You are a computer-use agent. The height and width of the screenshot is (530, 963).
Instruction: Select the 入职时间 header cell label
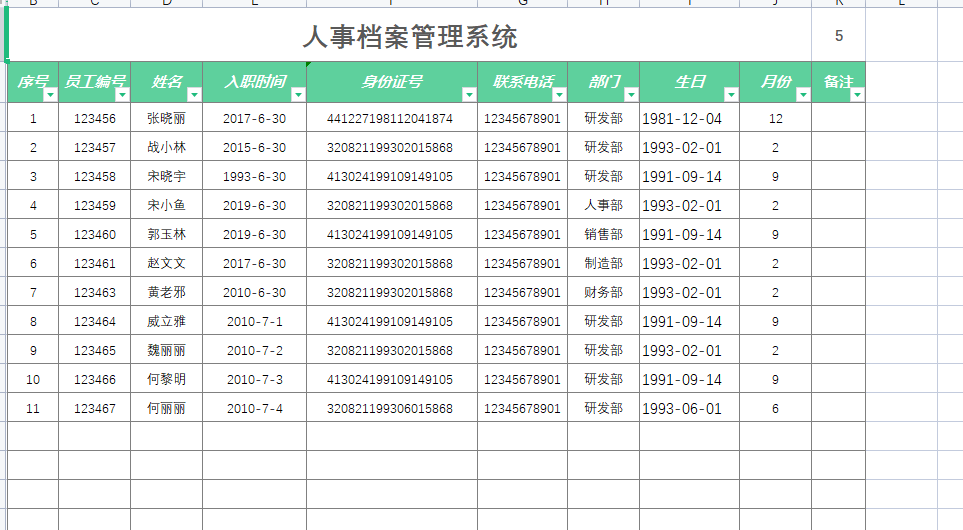[x=255, y=81]
